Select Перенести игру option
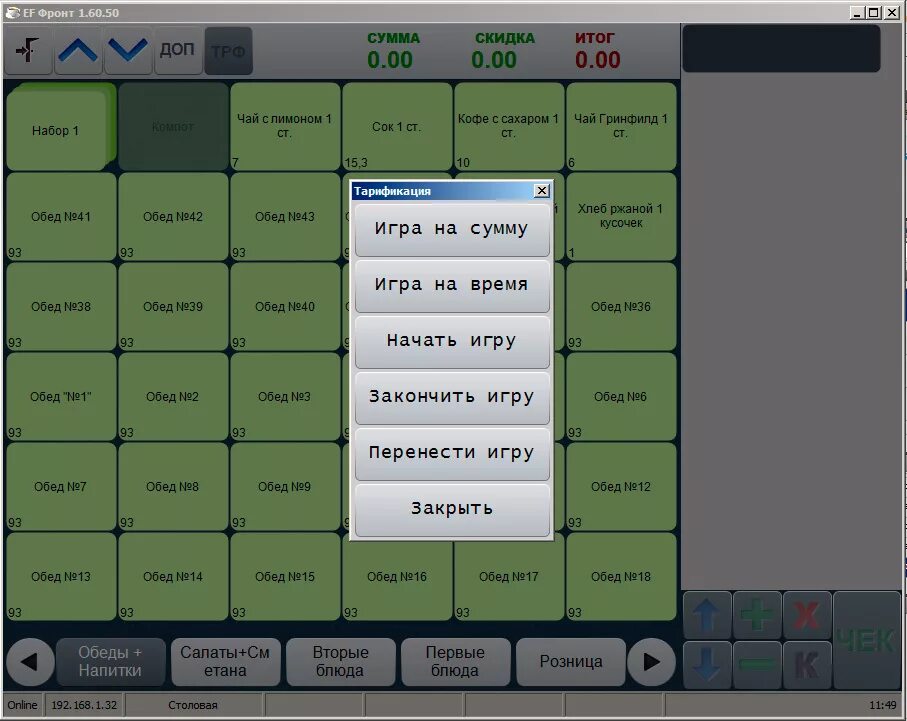This screenshot has width=907, height=721. pyautogui.click(x=452, y=453)
